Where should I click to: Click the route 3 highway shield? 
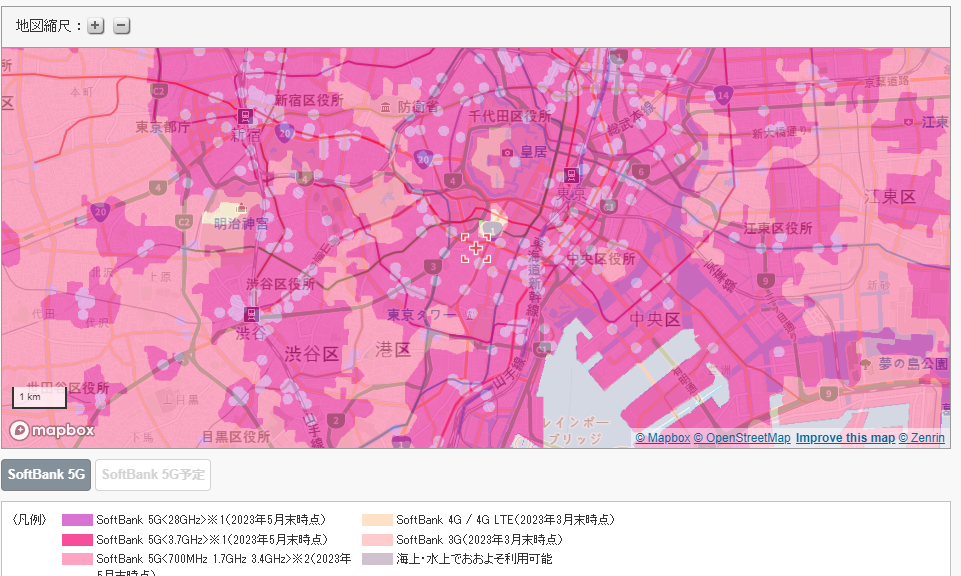coord(433,267)
